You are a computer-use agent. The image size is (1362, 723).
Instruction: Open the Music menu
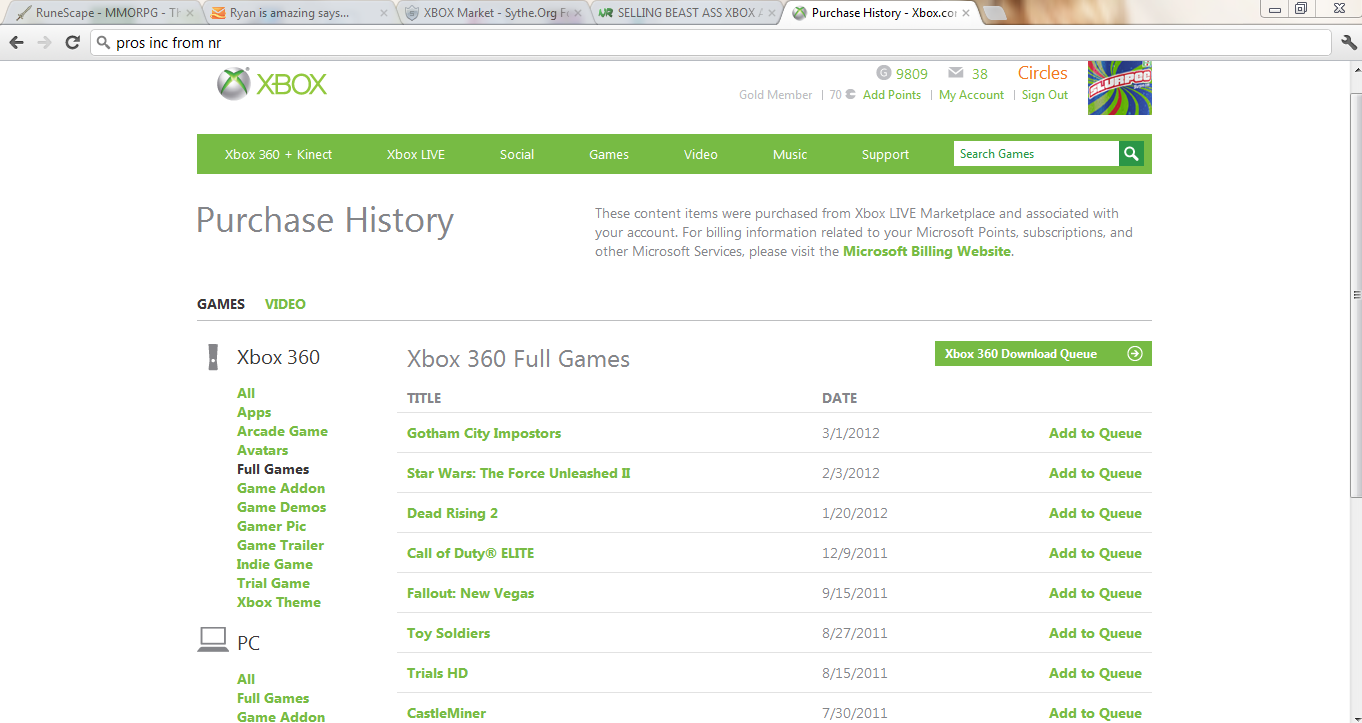pos(790,154)
